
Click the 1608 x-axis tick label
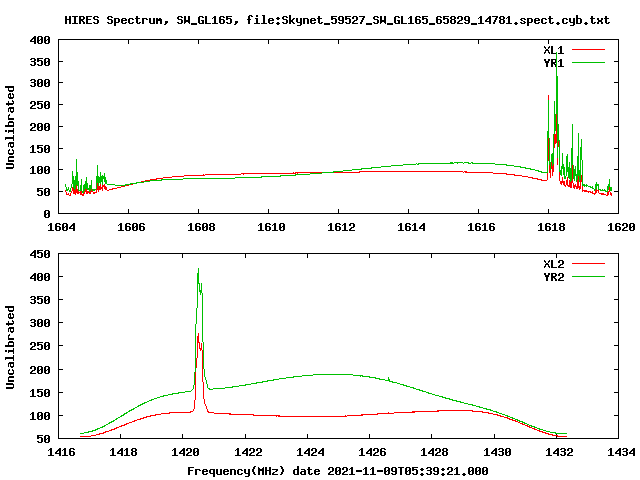click(x=201, y=227)
